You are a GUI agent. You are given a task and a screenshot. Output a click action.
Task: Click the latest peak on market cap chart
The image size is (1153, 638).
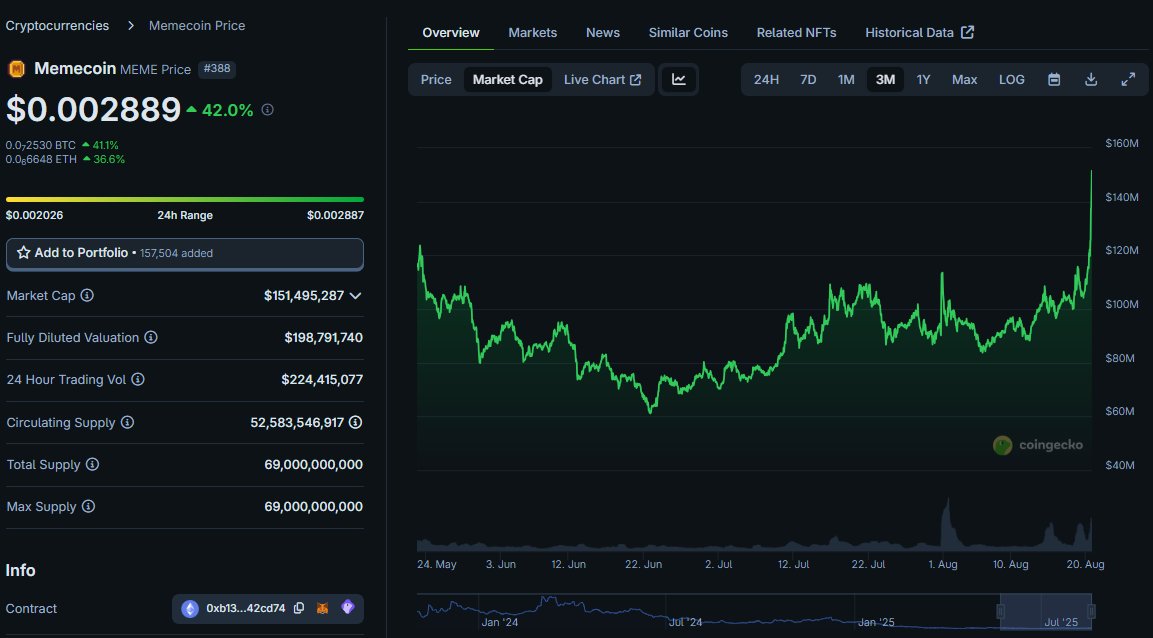[x=1091, y=171]
